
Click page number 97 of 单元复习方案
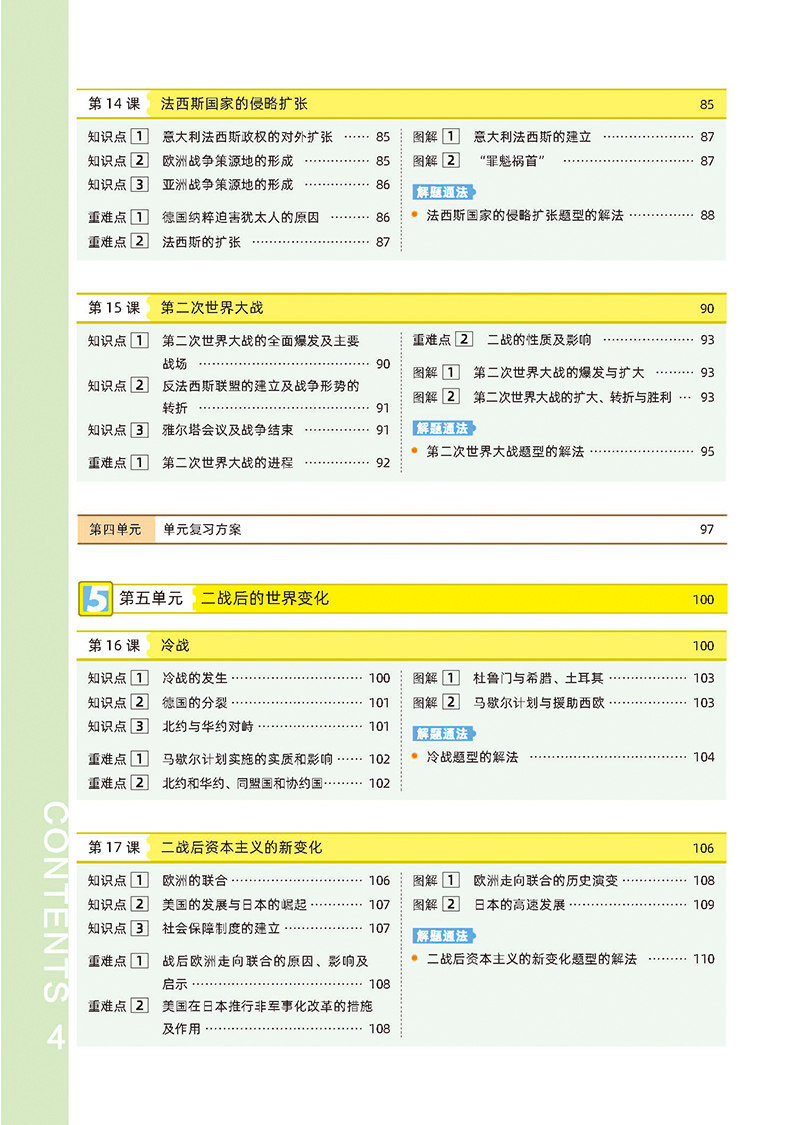707,529
